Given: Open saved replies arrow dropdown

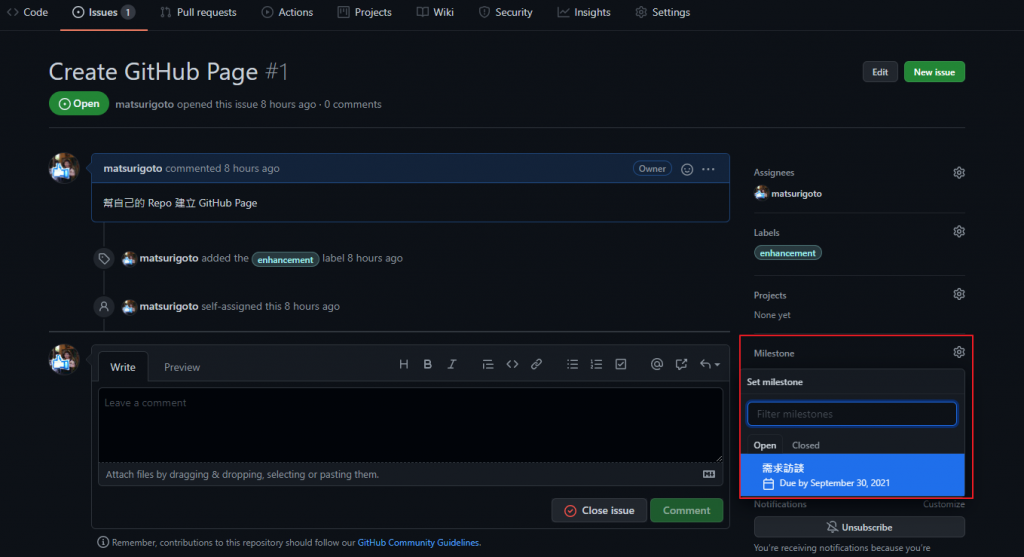Looking at the screenshot, I should (x=710, y=364).
